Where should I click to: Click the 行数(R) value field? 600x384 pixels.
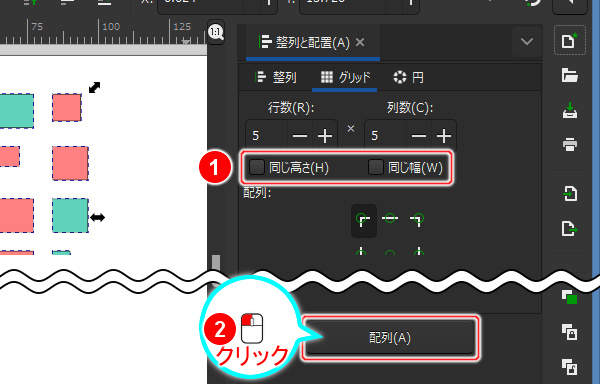click(266, 135)
